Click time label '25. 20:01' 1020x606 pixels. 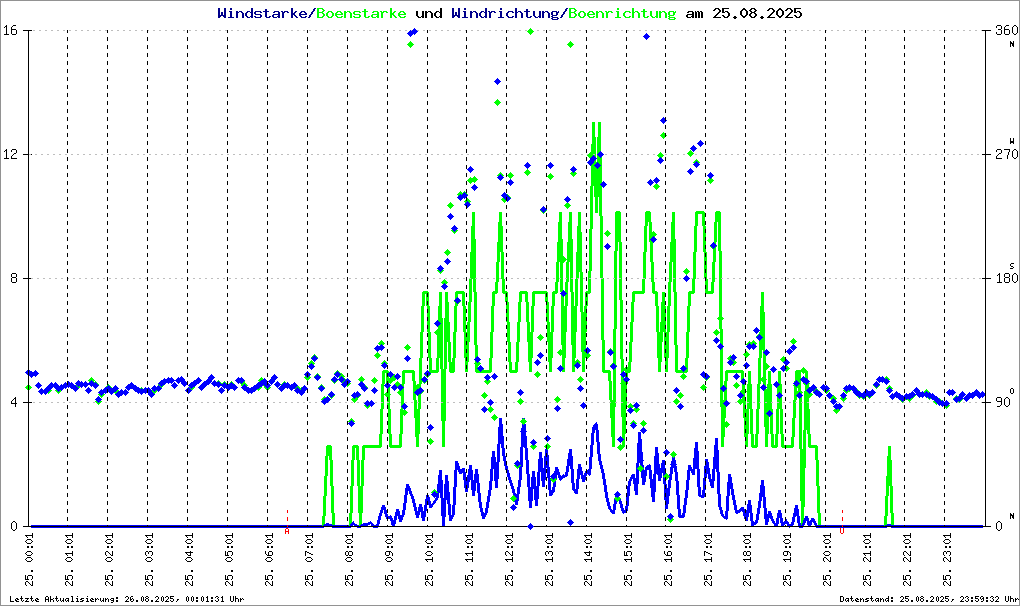(x=827, y=560)
